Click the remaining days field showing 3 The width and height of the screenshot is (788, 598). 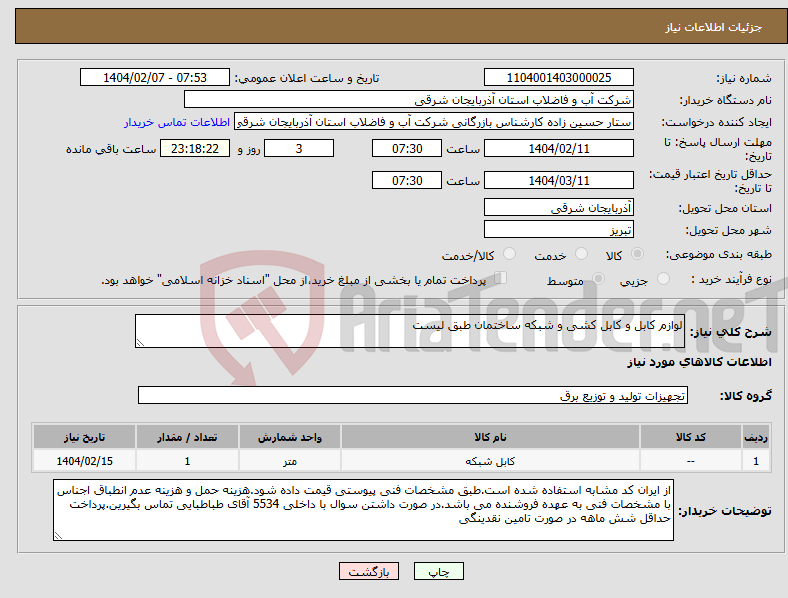(x=299, y=148)
